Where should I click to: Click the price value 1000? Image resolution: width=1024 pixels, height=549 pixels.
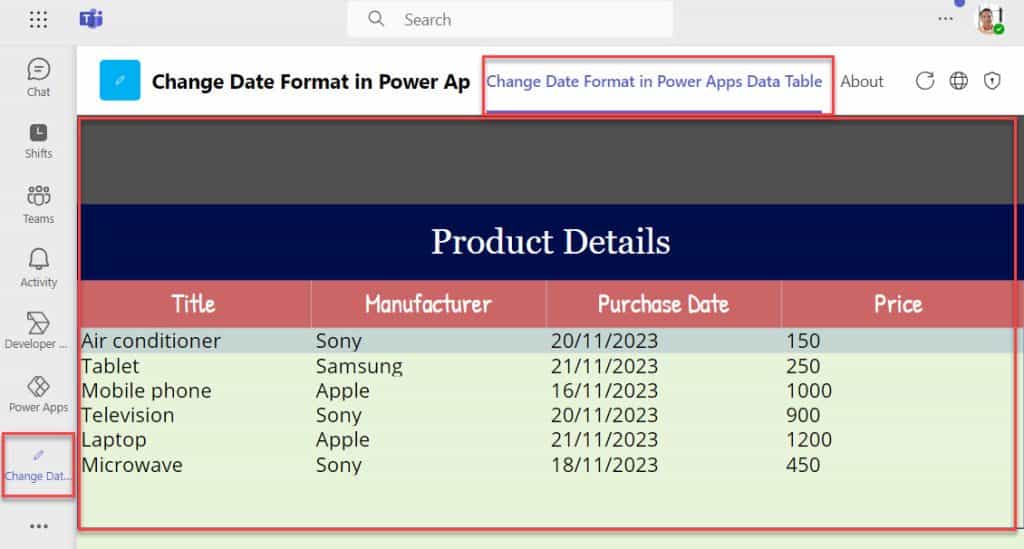[x=808, y=391]
